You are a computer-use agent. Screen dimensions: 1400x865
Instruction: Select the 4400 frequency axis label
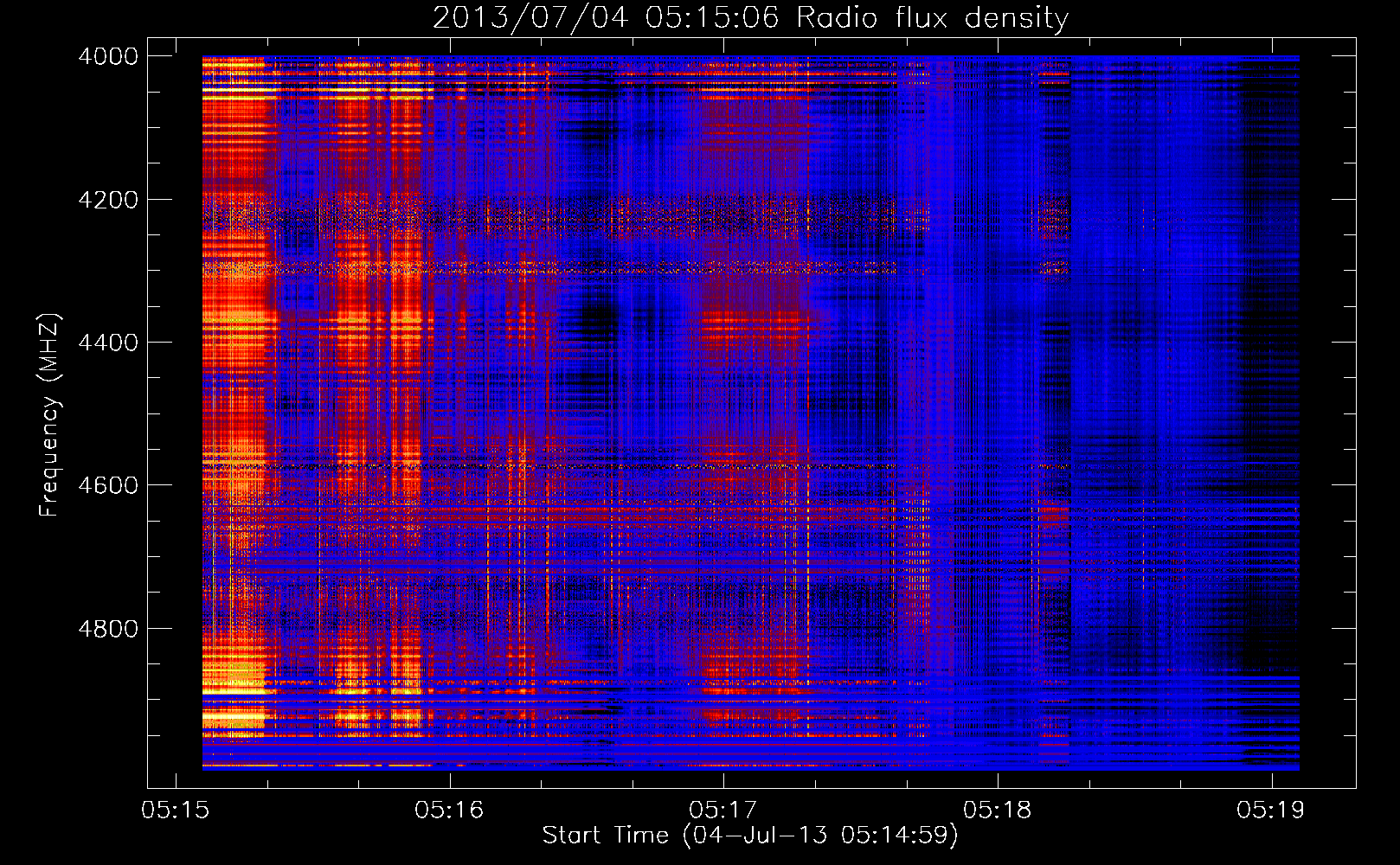pos(108,343)
